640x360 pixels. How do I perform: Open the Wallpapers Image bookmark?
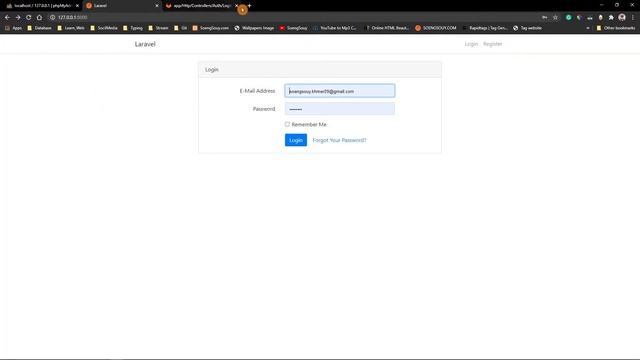coord(254,28)
